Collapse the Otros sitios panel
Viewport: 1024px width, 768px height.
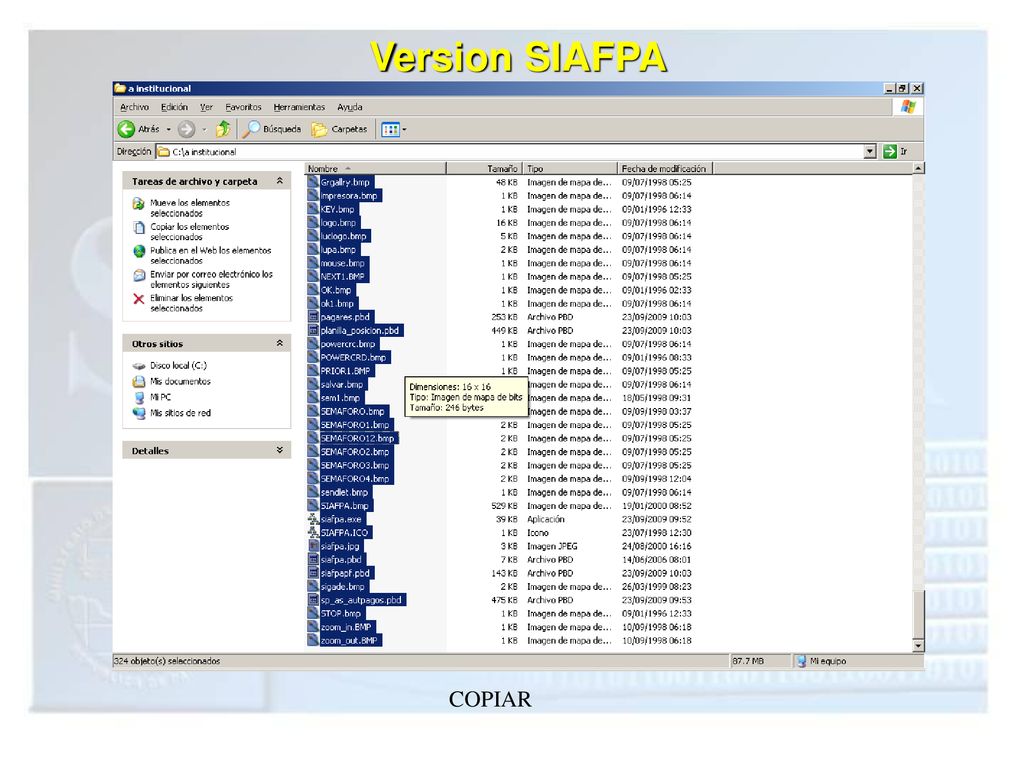[x=280, y=343]
